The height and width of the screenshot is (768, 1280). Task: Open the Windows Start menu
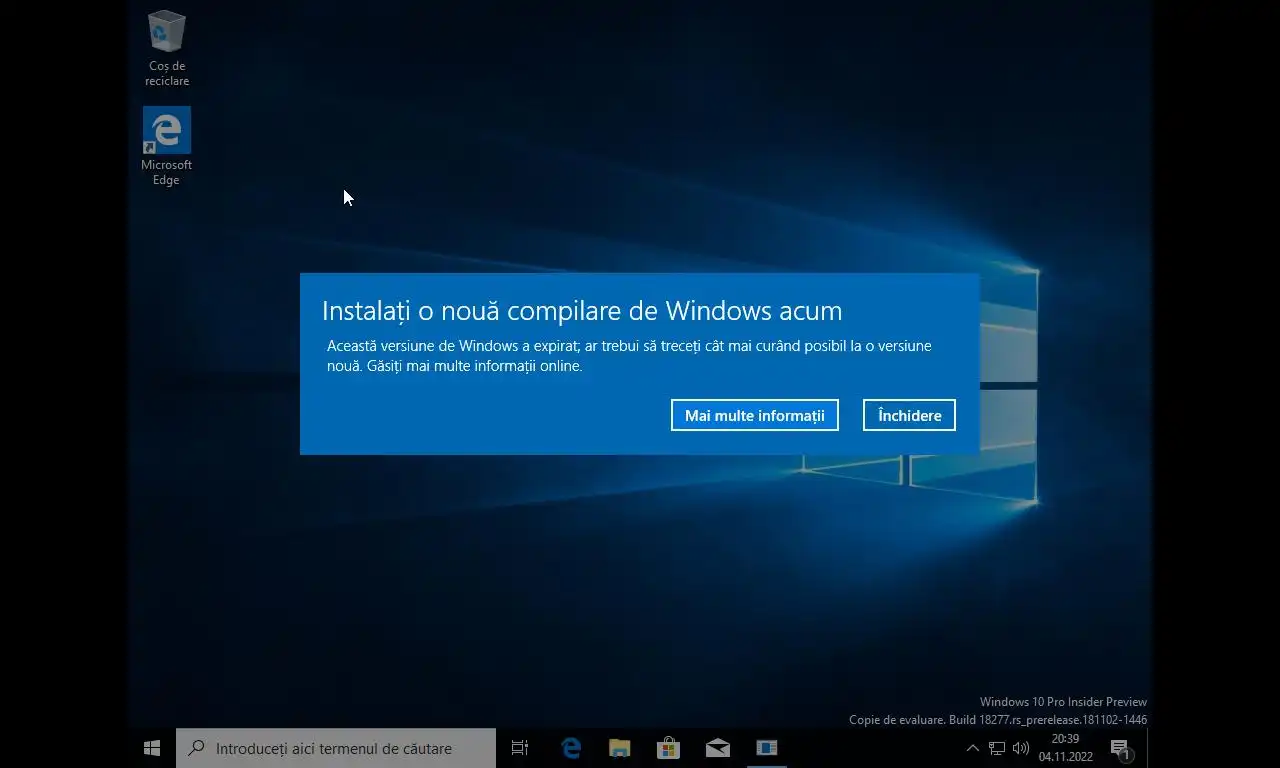(152, 748)
